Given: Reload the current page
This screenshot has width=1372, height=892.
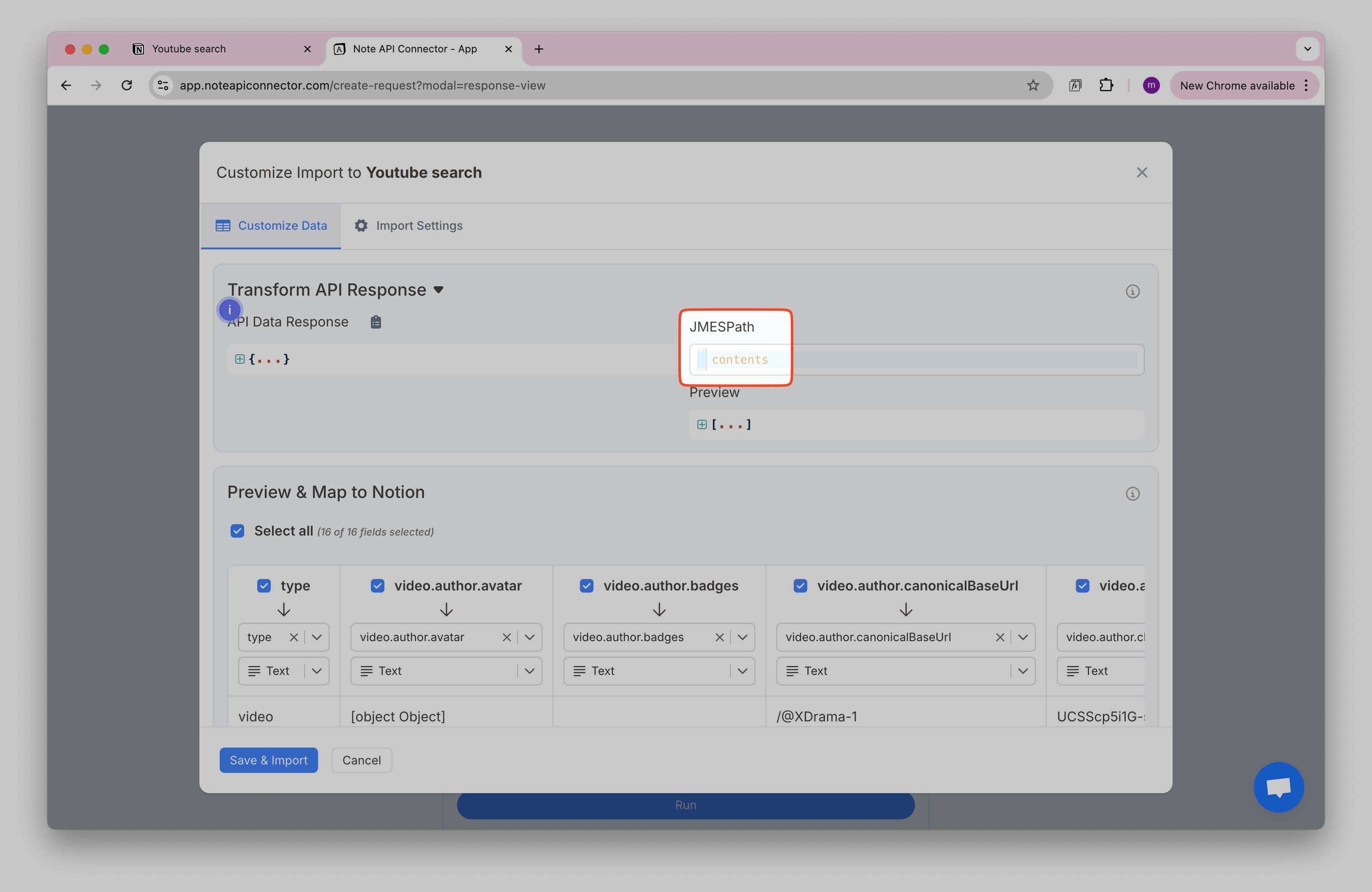Looking at the screenshot, I should 127,85.
